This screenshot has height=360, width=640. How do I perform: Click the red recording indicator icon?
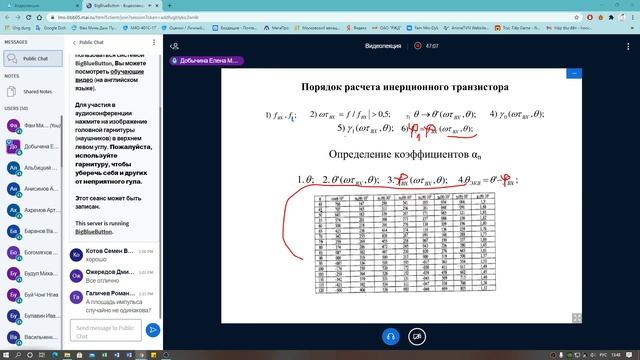418,46
